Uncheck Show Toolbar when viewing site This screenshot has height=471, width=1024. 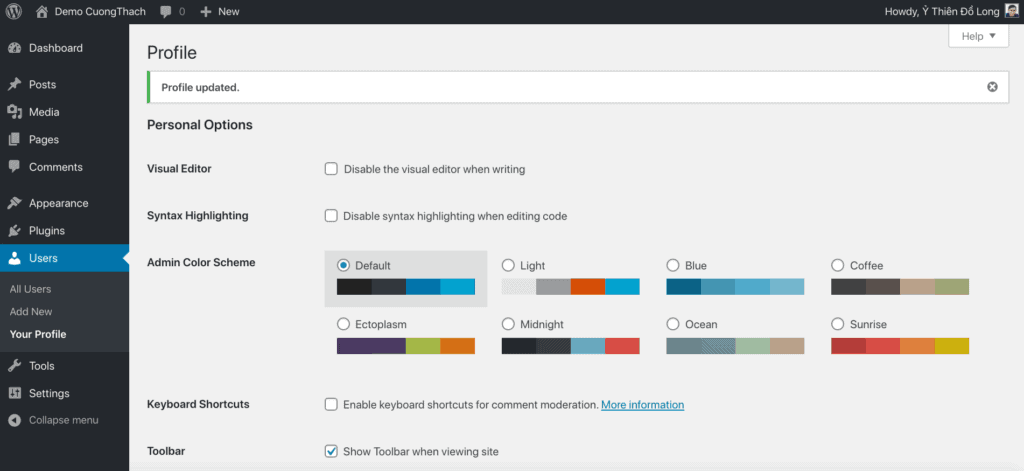pos(331,451)
